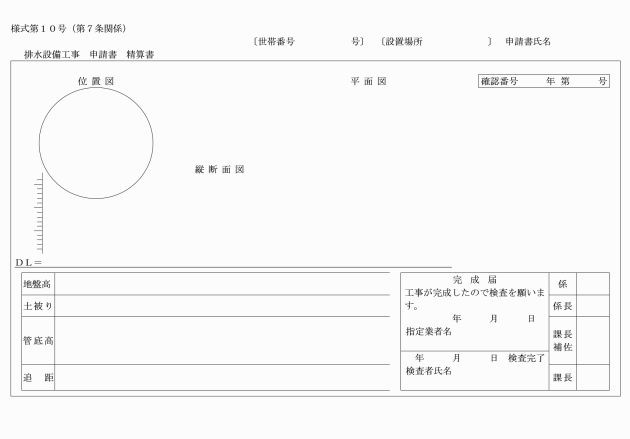630x439 pixels.
Task: Click the '申請書氏名' text
Action: pos(528,41)
